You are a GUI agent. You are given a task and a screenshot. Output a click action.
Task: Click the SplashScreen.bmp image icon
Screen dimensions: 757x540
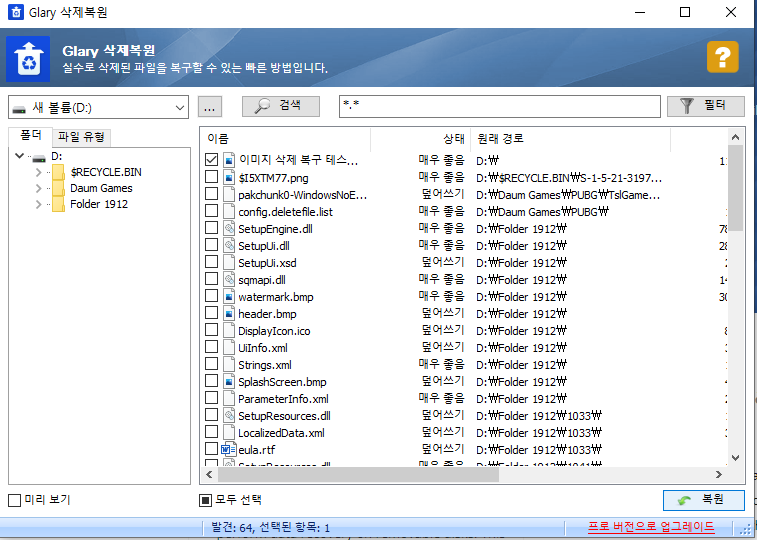[x=229, y=381]
